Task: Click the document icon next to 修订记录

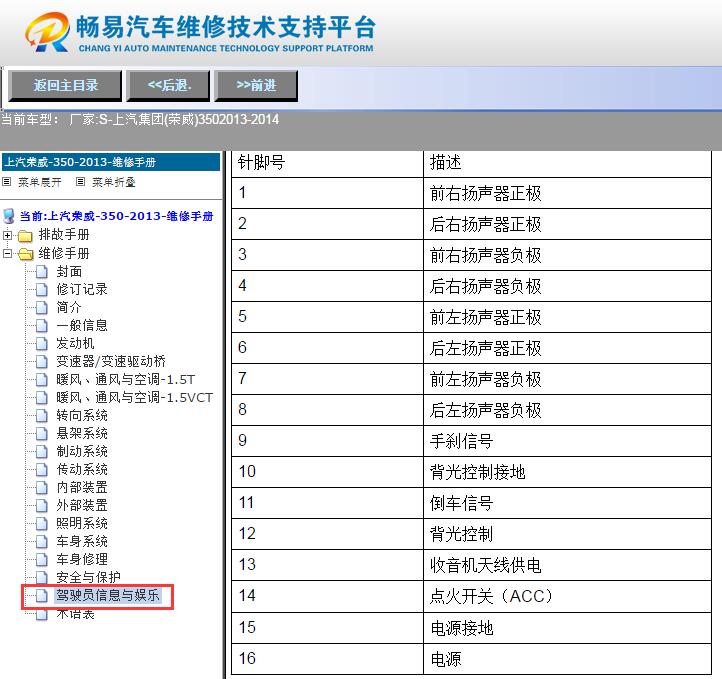Action: point(42,290)
